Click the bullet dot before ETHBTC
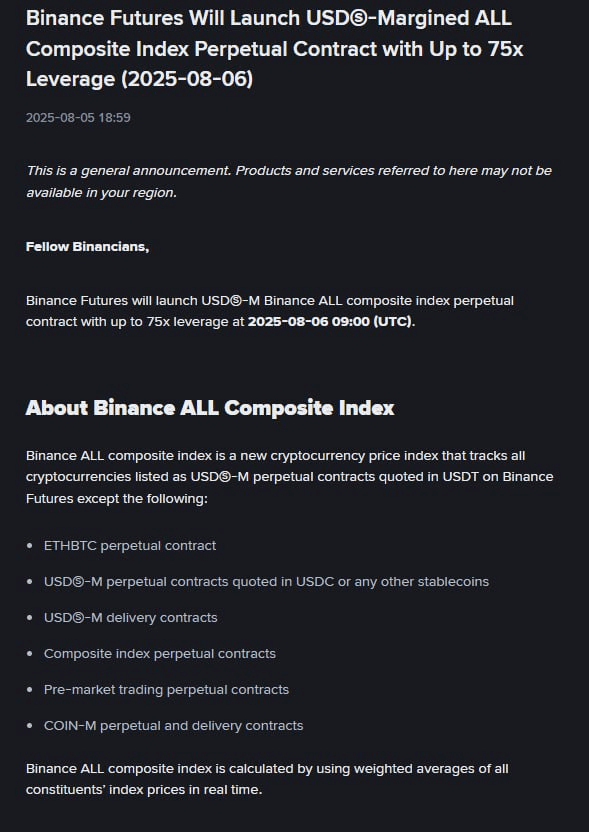The image size is (589, 832). click(x=30, y=545)
